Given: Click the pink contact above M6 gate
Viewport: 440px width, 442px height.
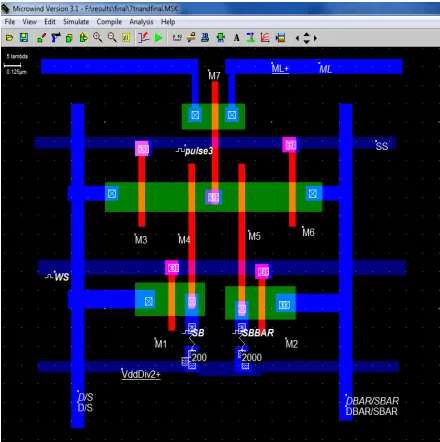Looking at the screenshot, I should tap(290, 145).
